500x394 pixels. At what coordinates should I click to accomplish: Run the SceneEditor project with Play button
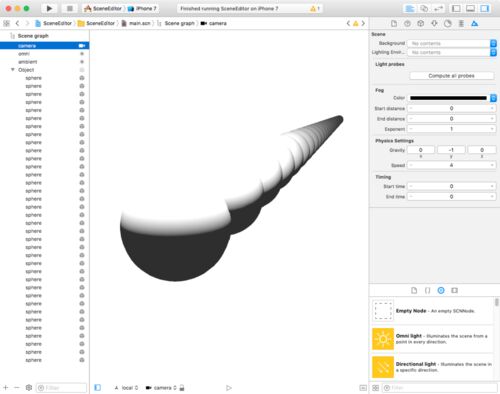pos(49,8)
